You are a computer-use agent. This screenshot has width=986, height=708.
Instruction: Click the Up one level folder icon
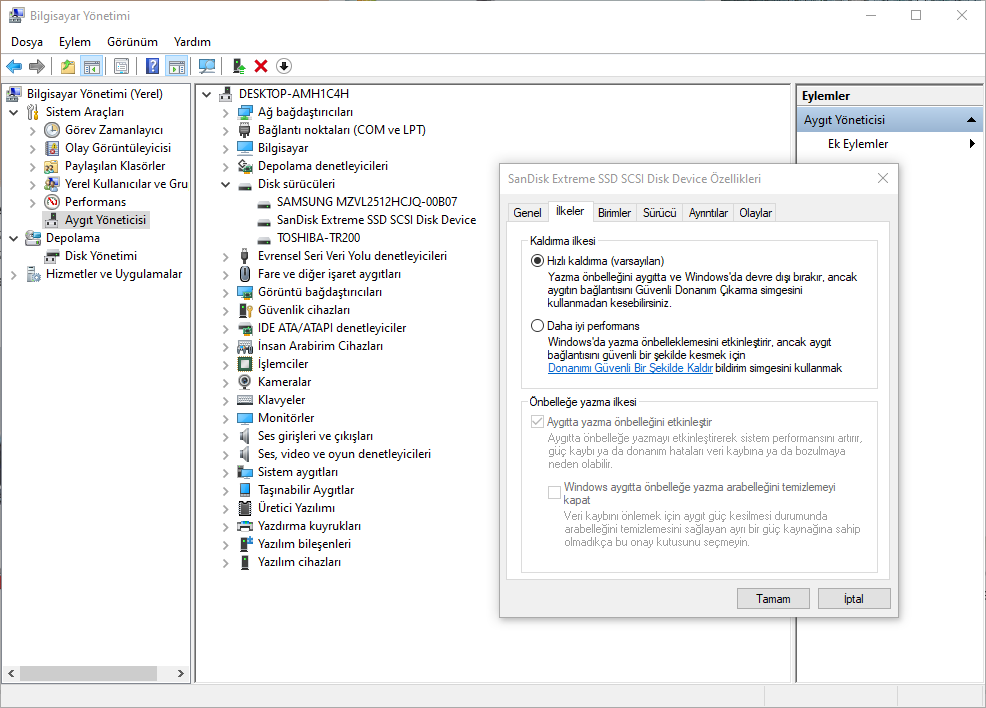point(67,66)
